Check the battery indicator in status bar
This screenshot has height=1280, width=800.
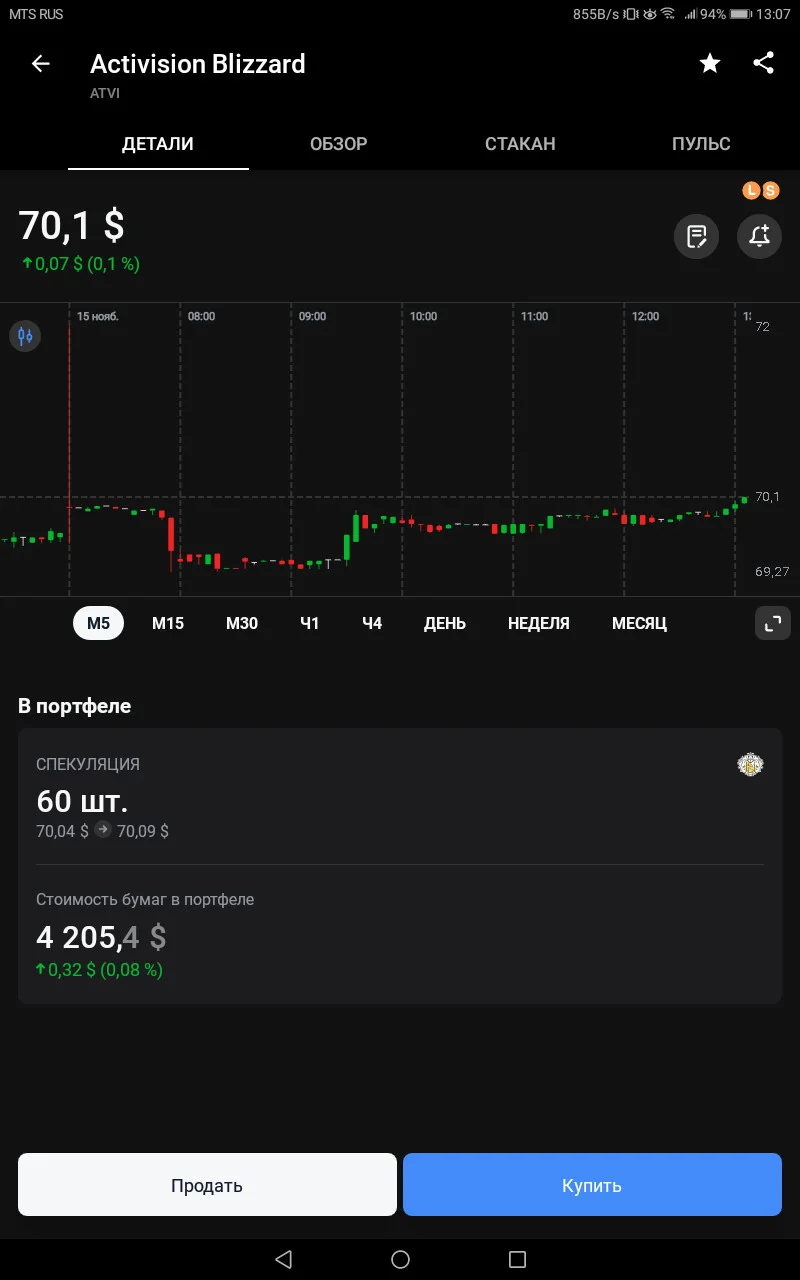pos(741,14)
